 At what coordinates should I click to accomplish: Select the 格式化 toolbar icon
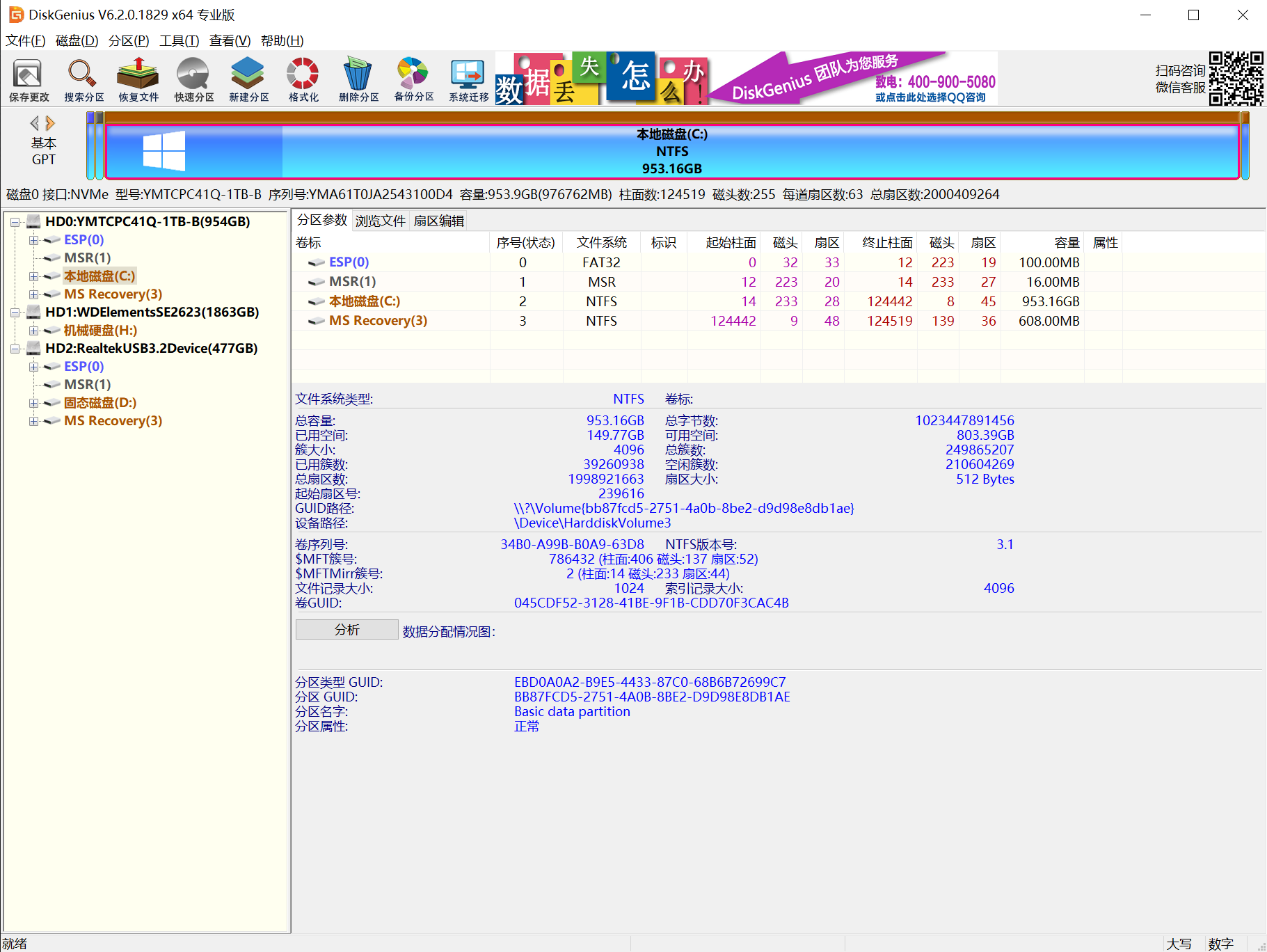[x=303, y=79]
